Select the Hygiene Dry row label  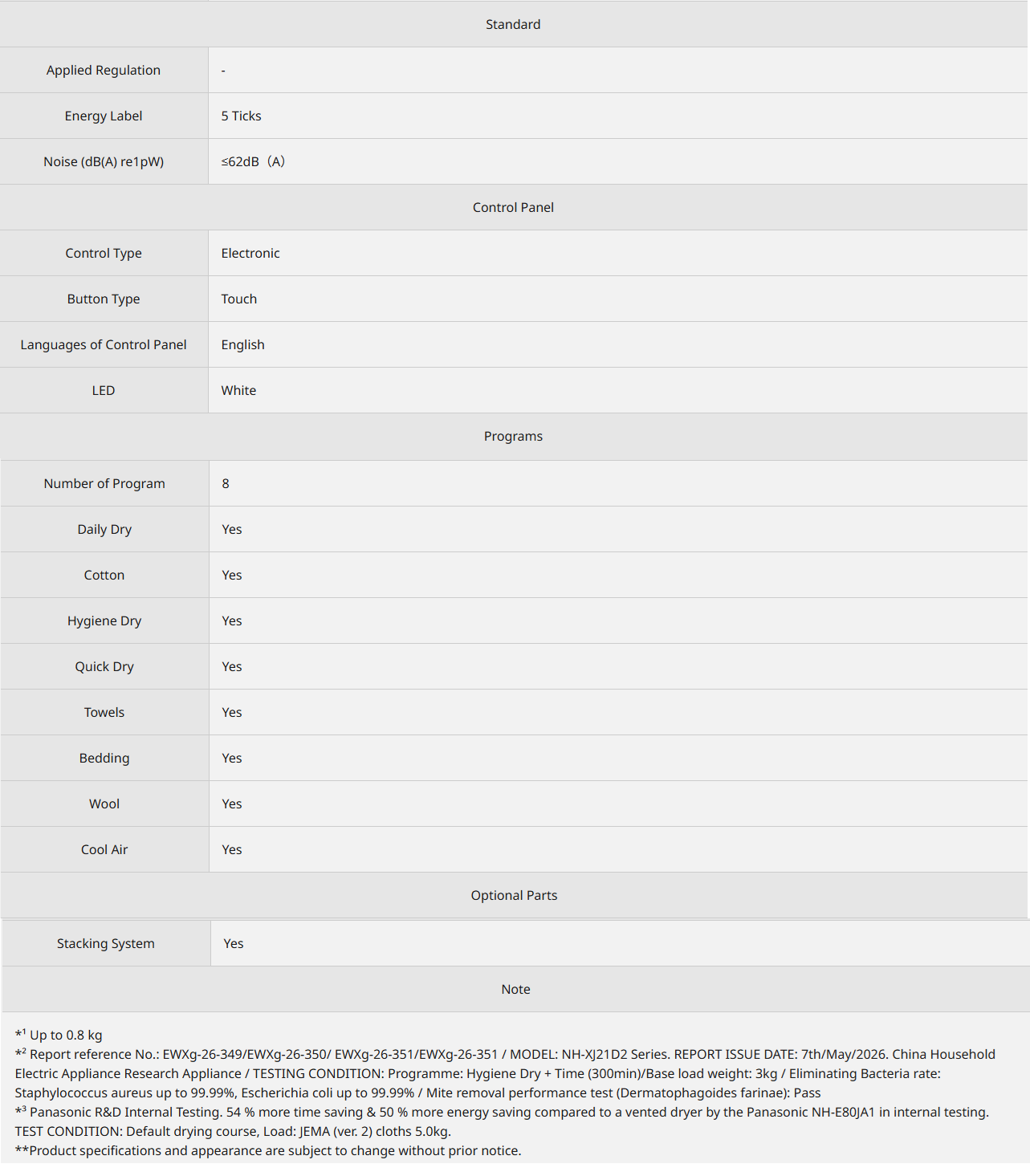[x=104, y=621]
